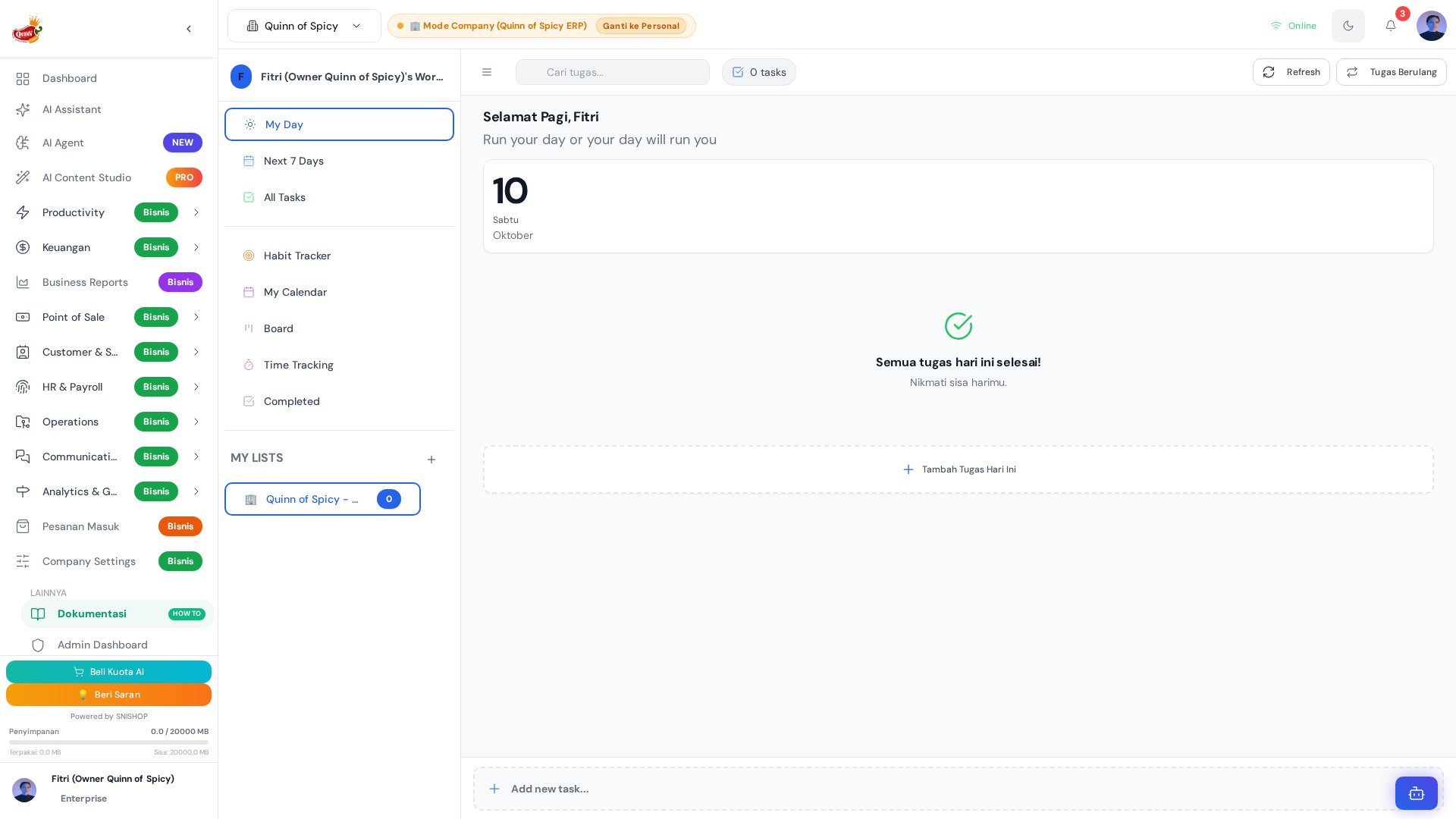Click the Penyimpanan storage progress bar
The height and width of the screenshot is (819, 1456).
[x=108, y=742]
